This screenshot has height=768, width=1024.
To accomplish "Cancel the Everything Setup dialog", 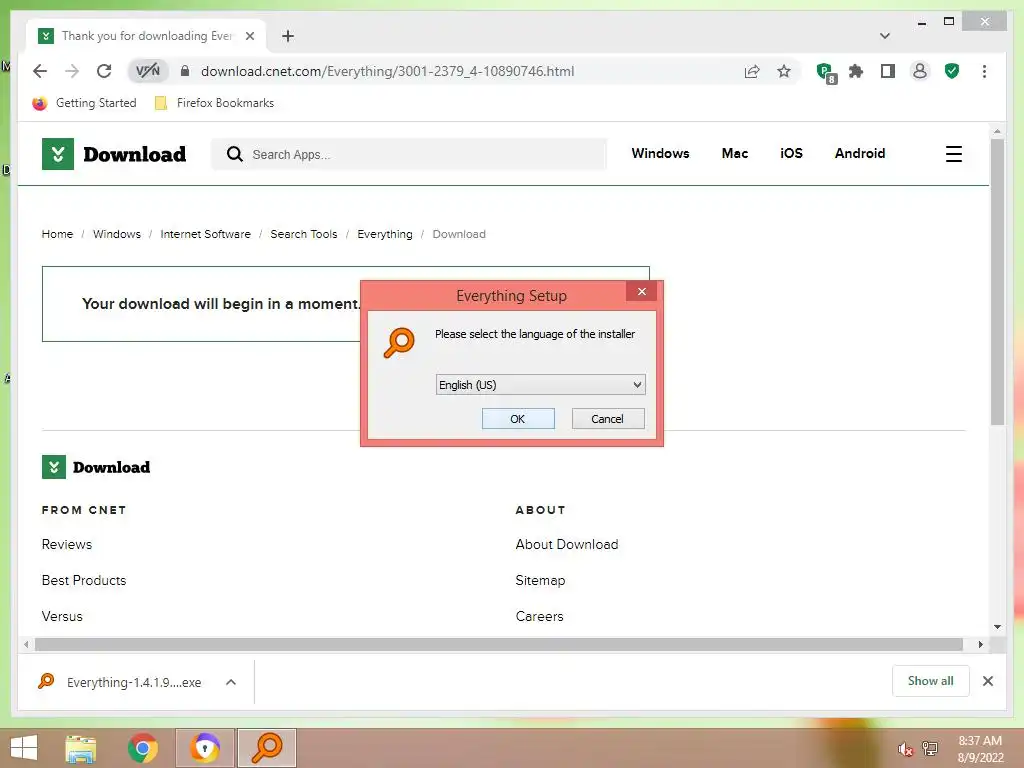I will coord(607,419).
